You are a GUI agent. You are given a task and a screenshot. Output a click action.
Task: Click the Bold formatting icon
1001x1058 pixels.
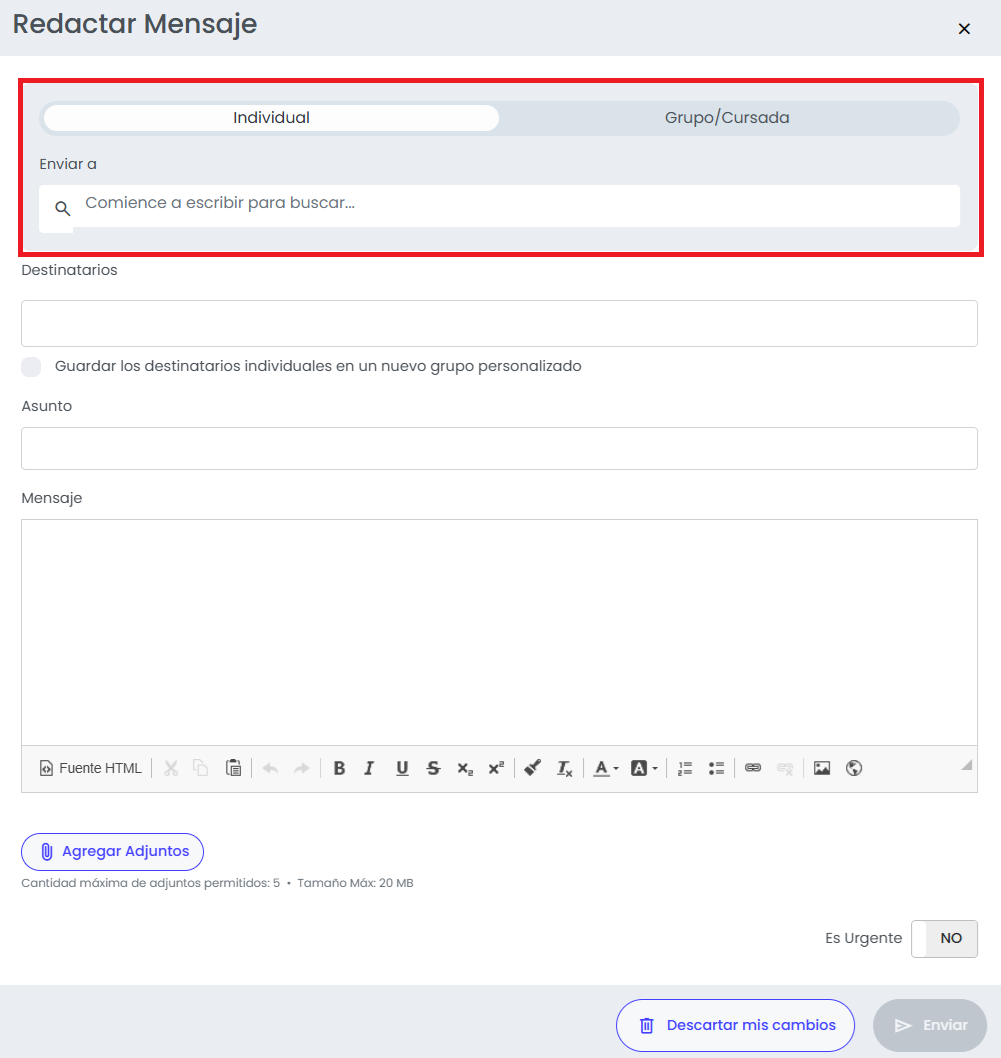339,768
